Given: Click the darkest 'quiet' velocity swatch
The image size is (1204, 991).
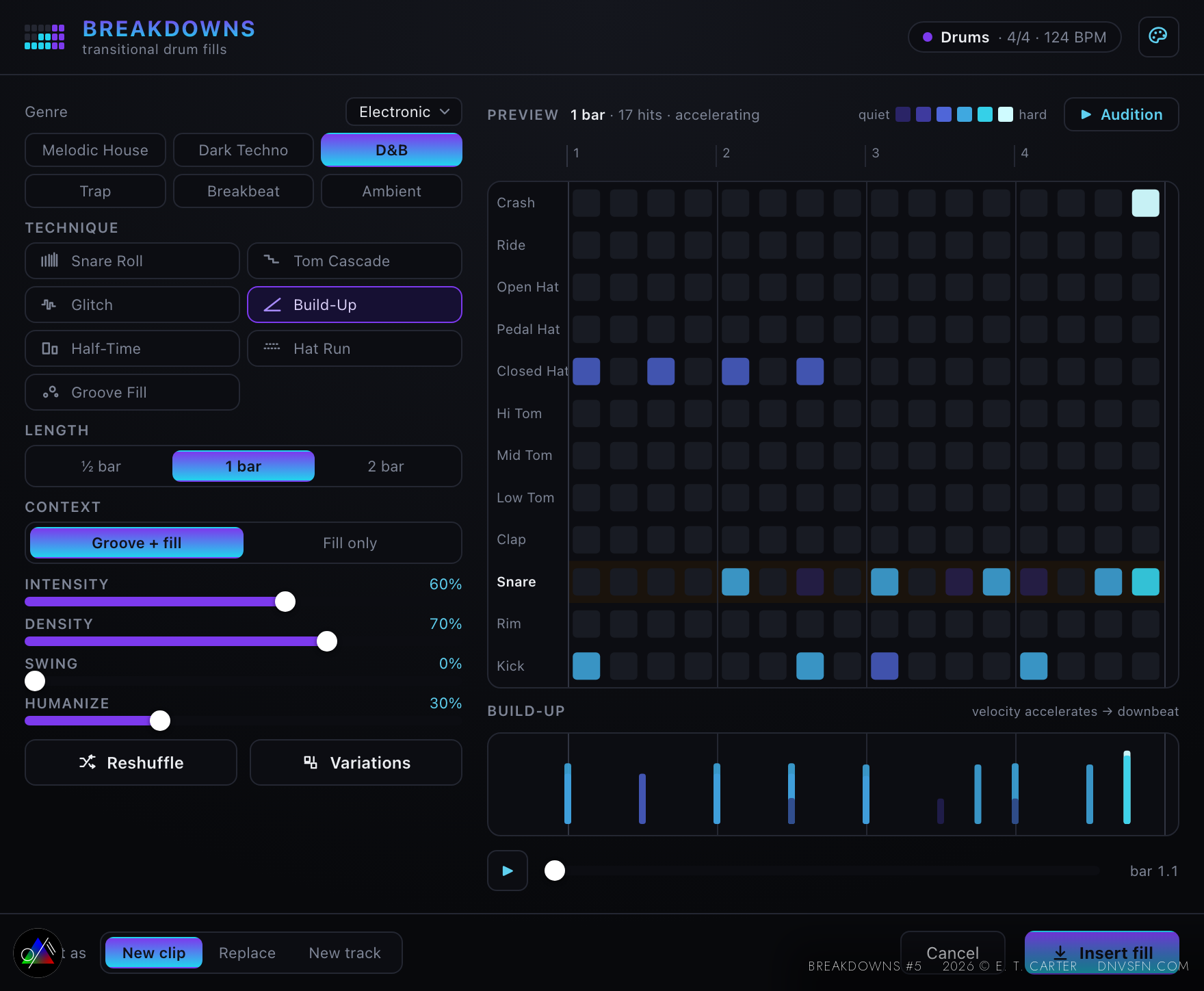Looking at the screenshot, I should tap(903, 114).
